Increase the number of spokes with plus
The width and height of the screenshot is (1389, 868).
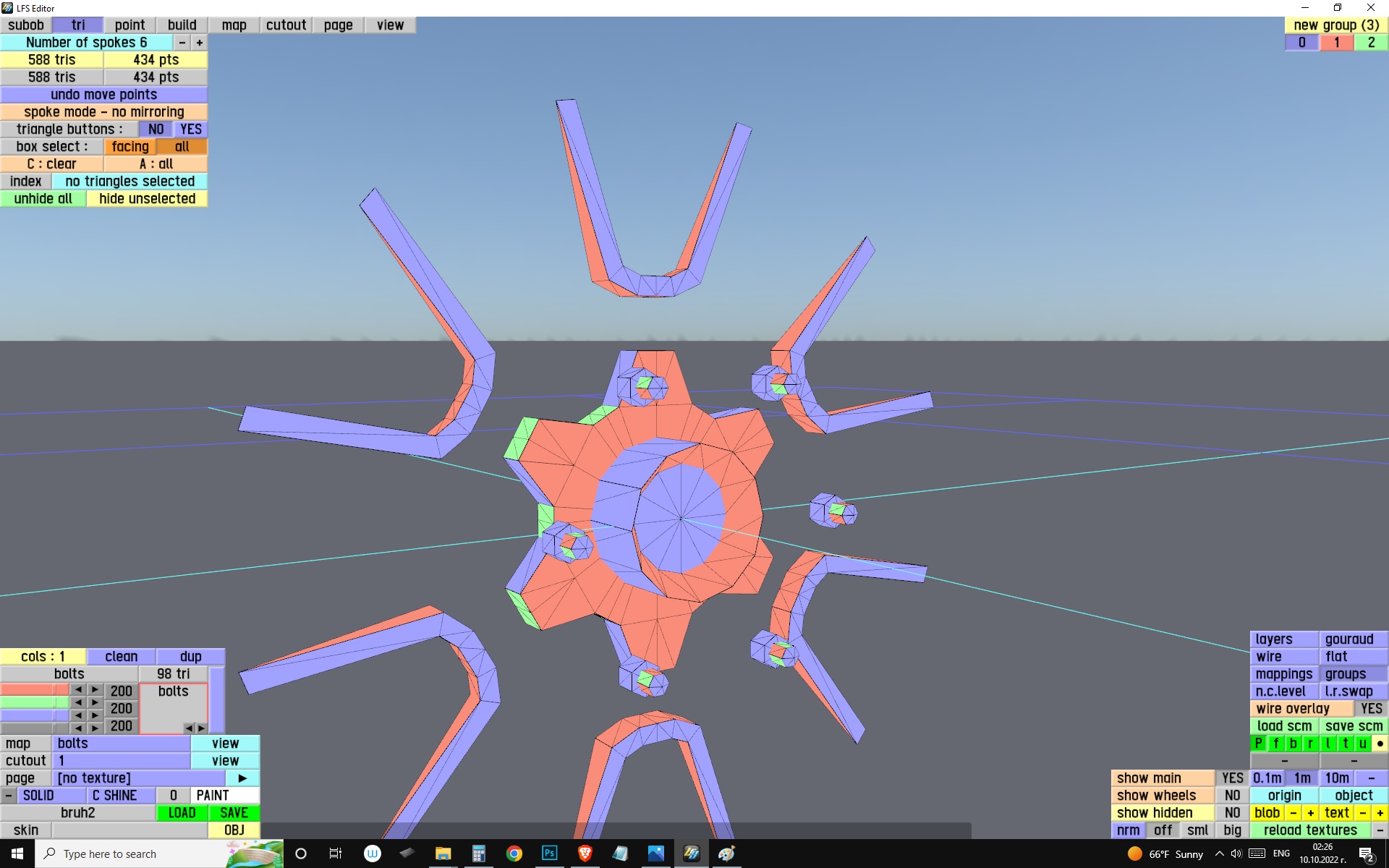pyautogui.click(x=199, y=43)
